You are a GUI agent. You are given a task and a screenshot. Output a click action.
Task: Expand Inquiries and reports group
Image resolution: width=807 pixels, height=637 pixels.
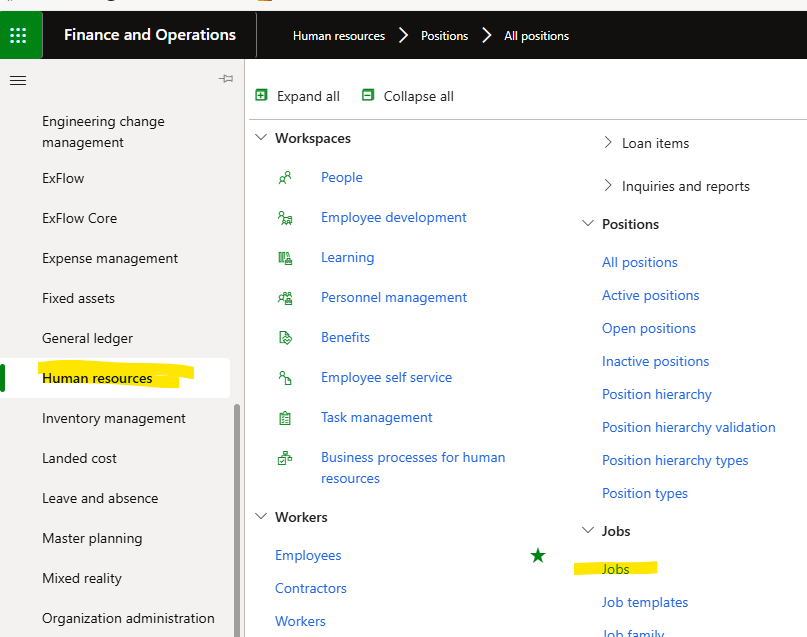pyautogui.click(x=608, y=185)
